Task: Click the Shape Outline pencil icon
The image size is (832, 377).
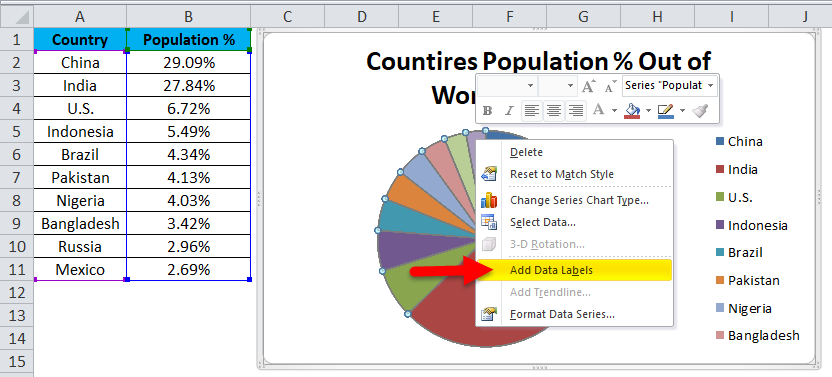Action: click(665, 110)
